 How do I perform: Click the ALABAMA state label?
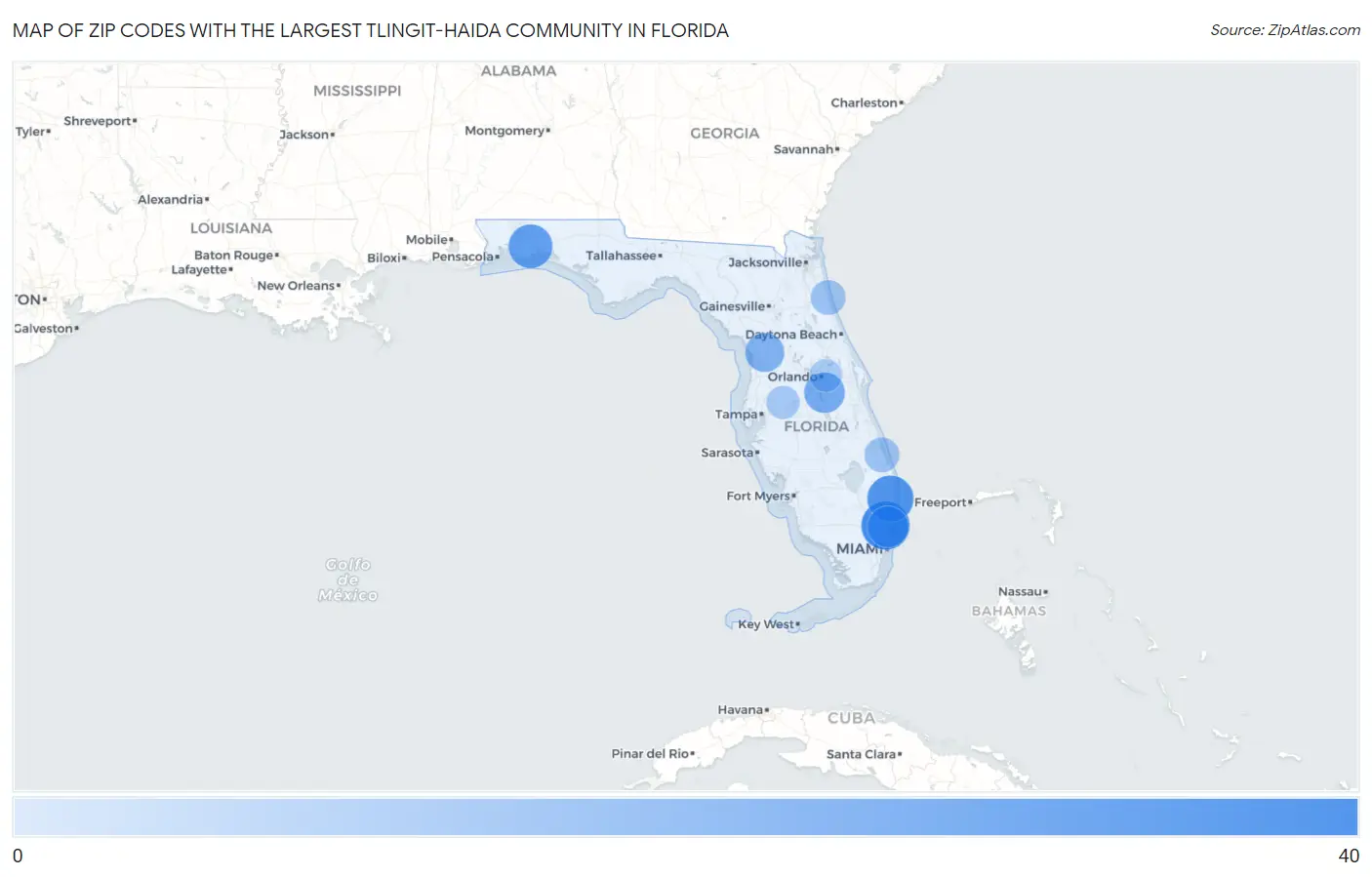coord(518,71)
